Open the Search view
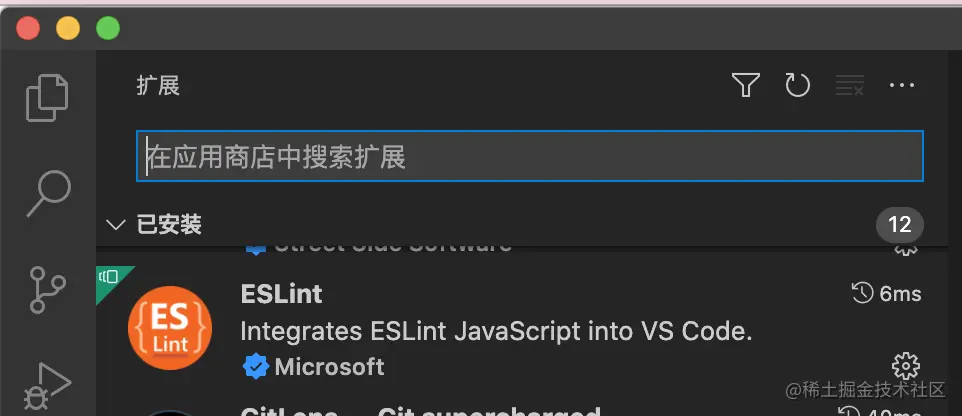 point(48,192)
